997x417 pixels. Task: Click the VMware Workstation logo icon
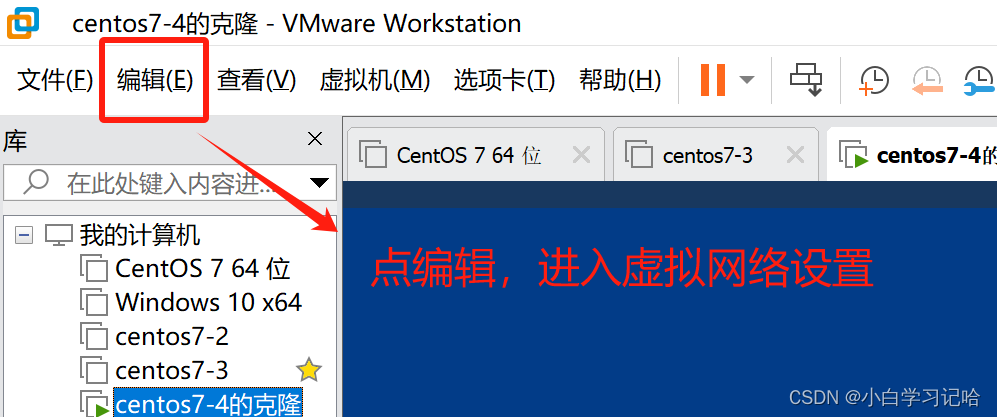23,23
